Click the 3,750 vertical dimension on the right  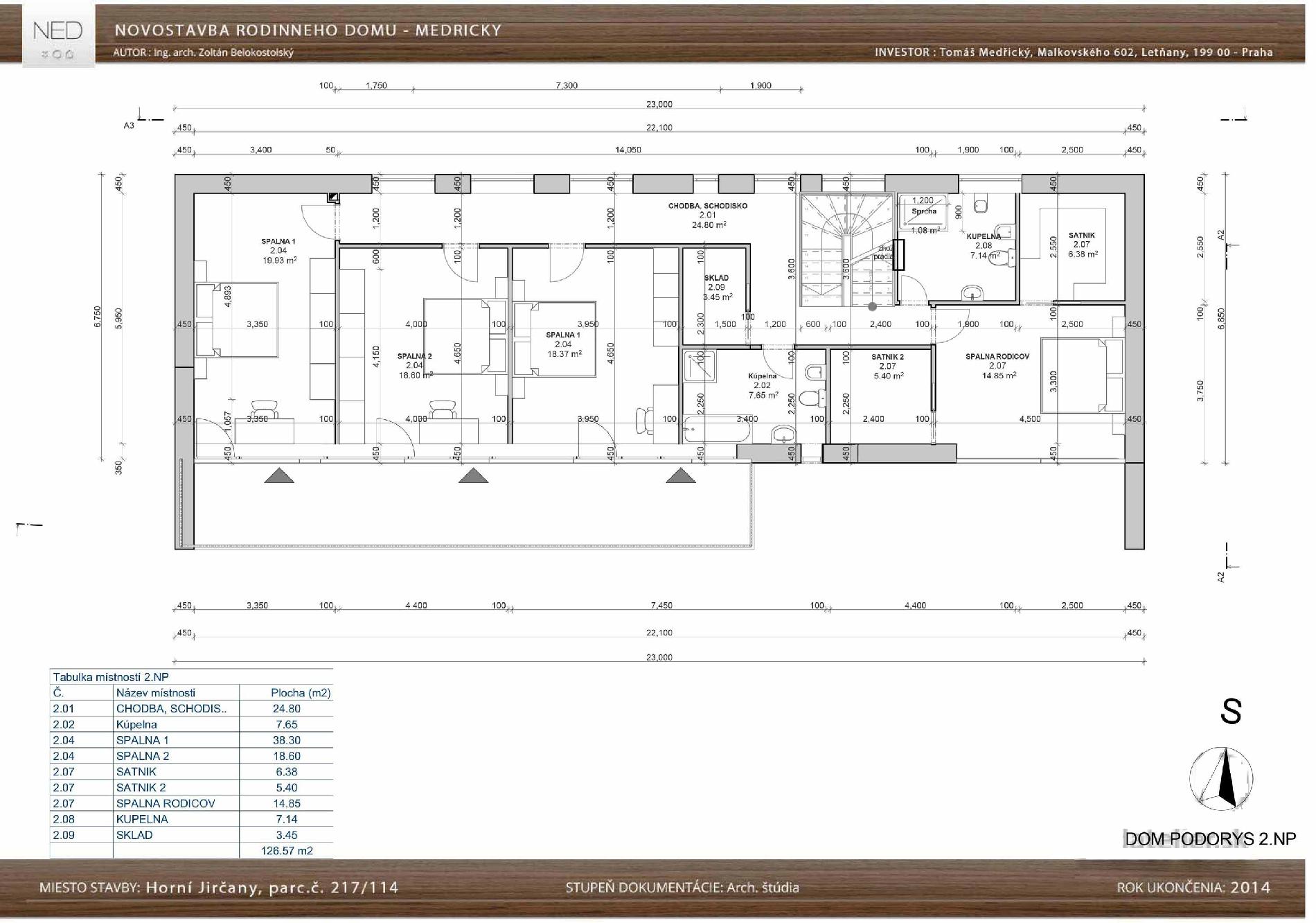point(1201,391)
